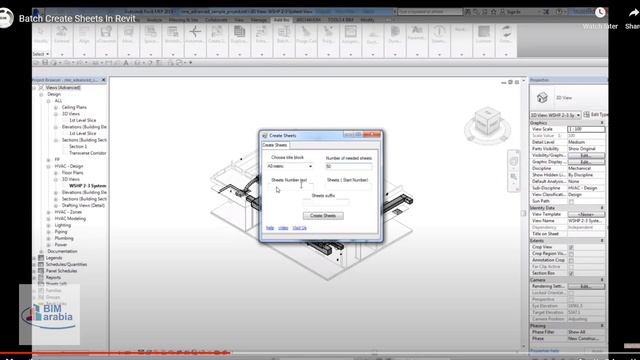This screenshot has width=640, height=360.
Task: Click the Panel Schedules icon in Project Browser
Action: click(41, 271)
